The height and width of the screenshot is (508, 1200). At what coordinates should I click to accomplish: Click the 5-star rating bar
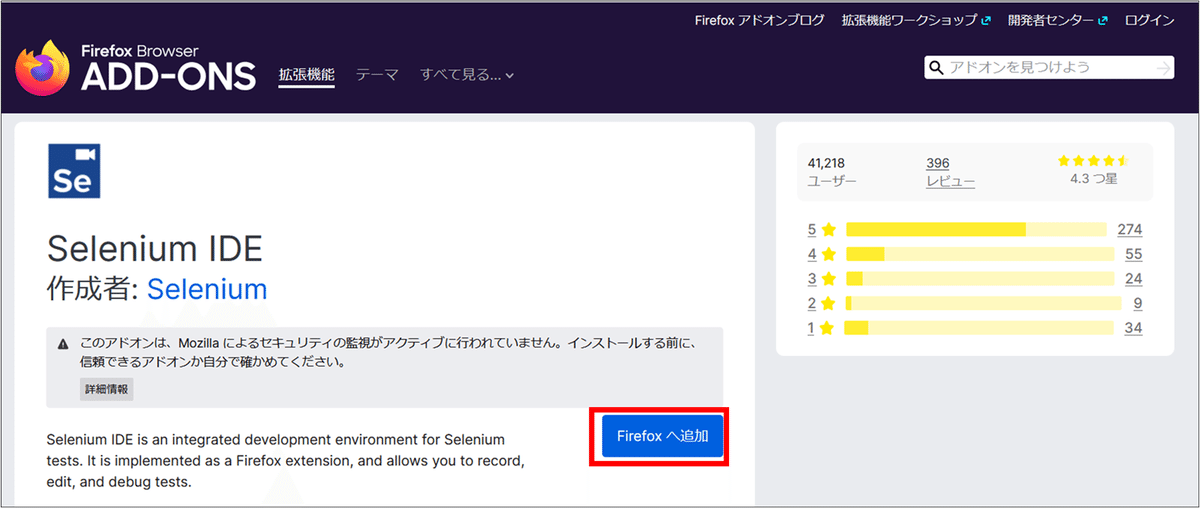pos(977,229)
